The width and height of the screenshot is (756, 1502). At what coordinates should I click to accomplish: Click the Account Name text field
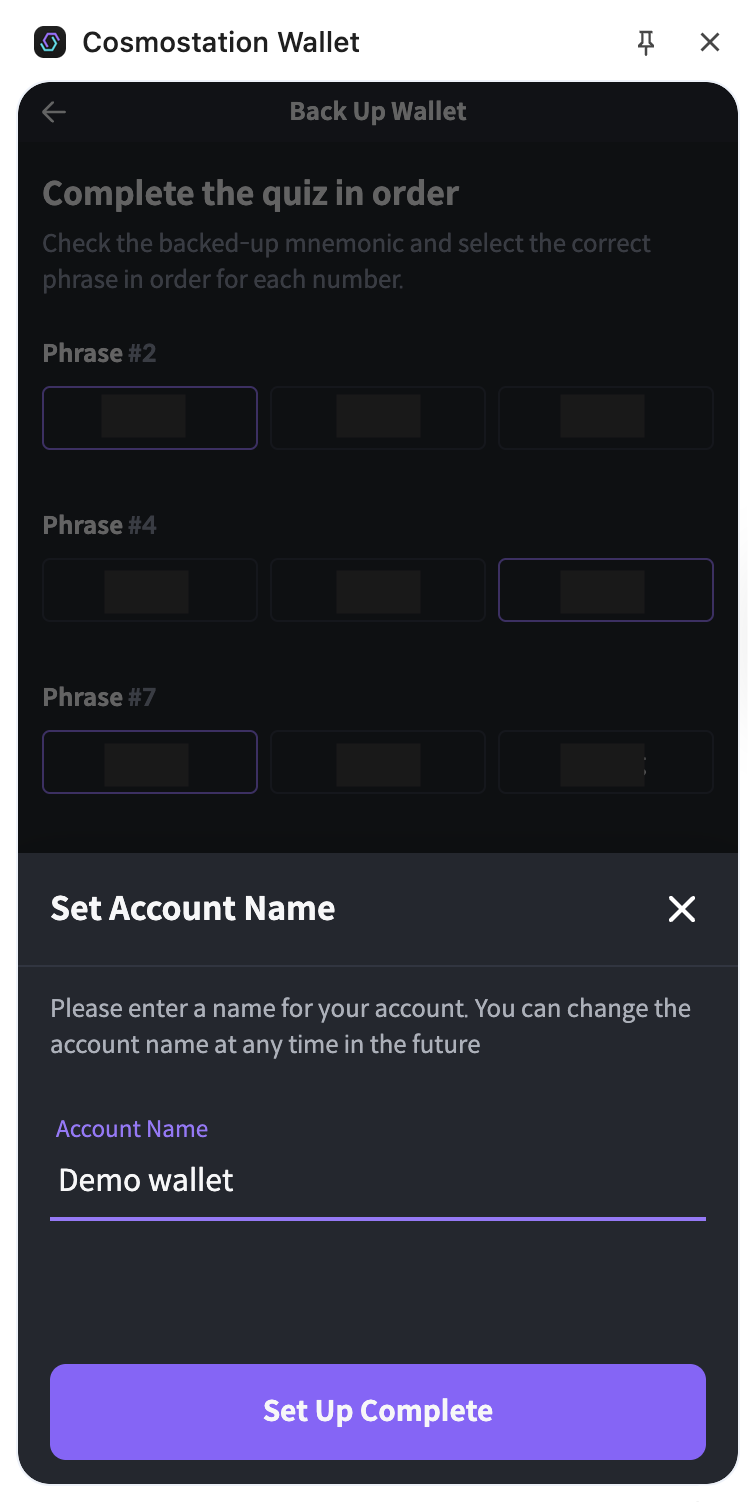point(378,1181)
